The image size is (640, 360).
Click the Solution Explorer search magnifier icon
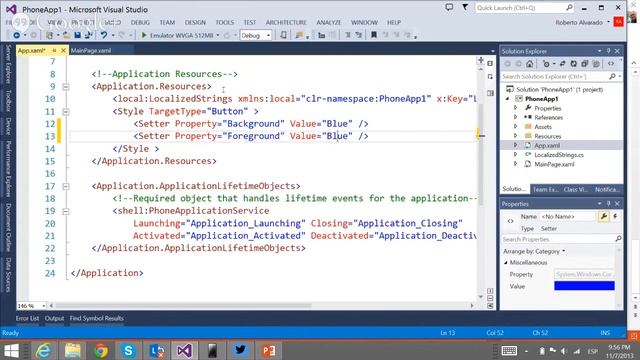pyautogui.click(x=612, y=77)
